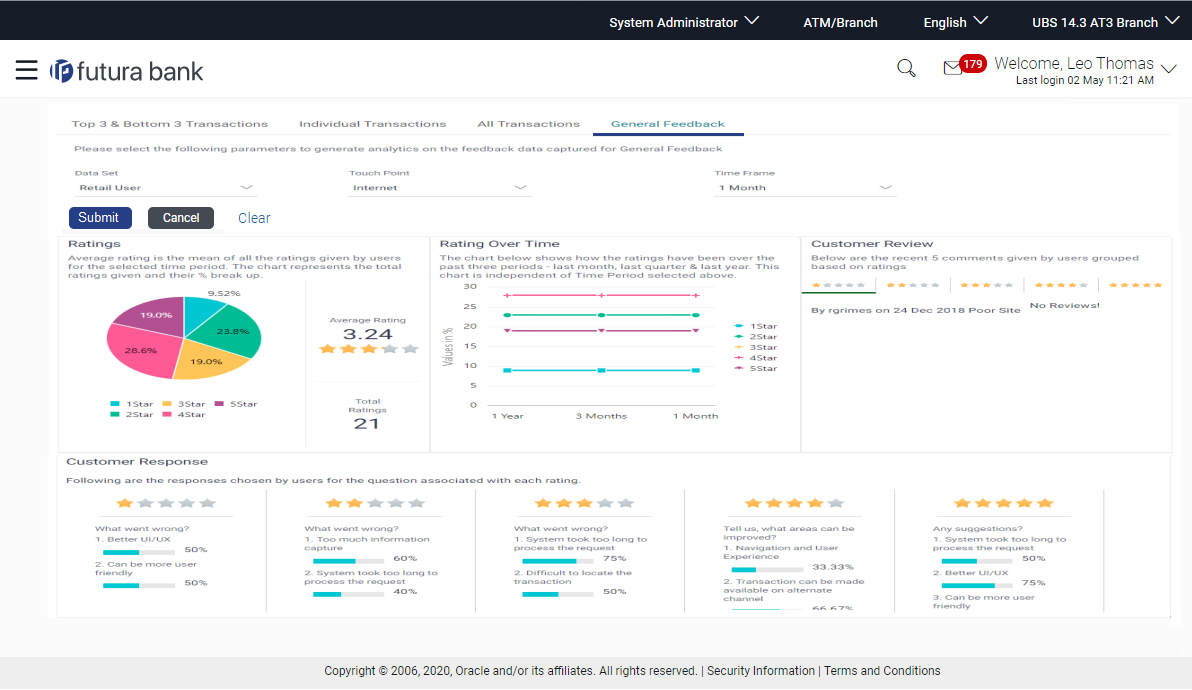Select the ATM/Branch link
Image resolution: width=1192 pixels, height=690 pixels.
point(840,23)
